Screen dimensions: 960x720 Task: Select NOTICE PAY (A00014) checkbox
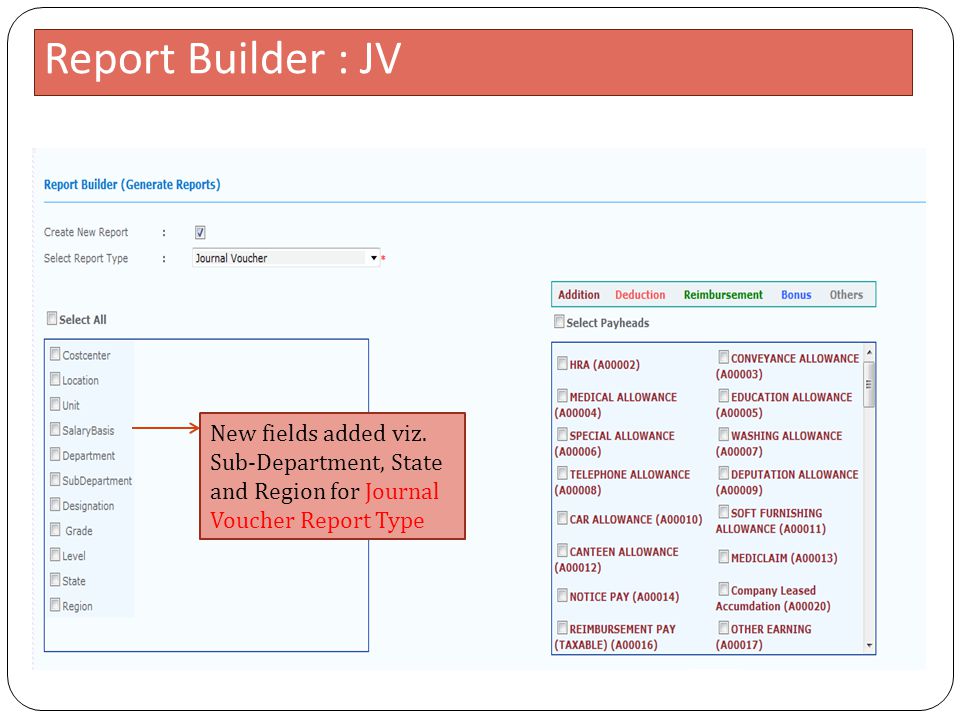(562, 595)
